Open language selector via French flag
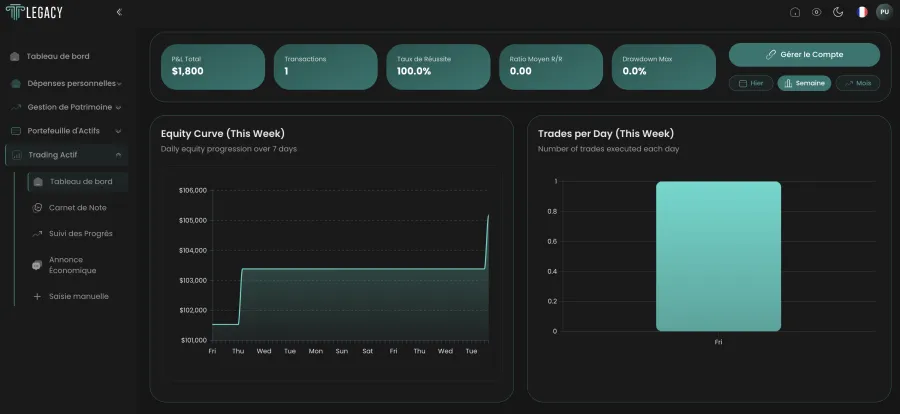The image size is (900, 414). (x=862, y=12)
